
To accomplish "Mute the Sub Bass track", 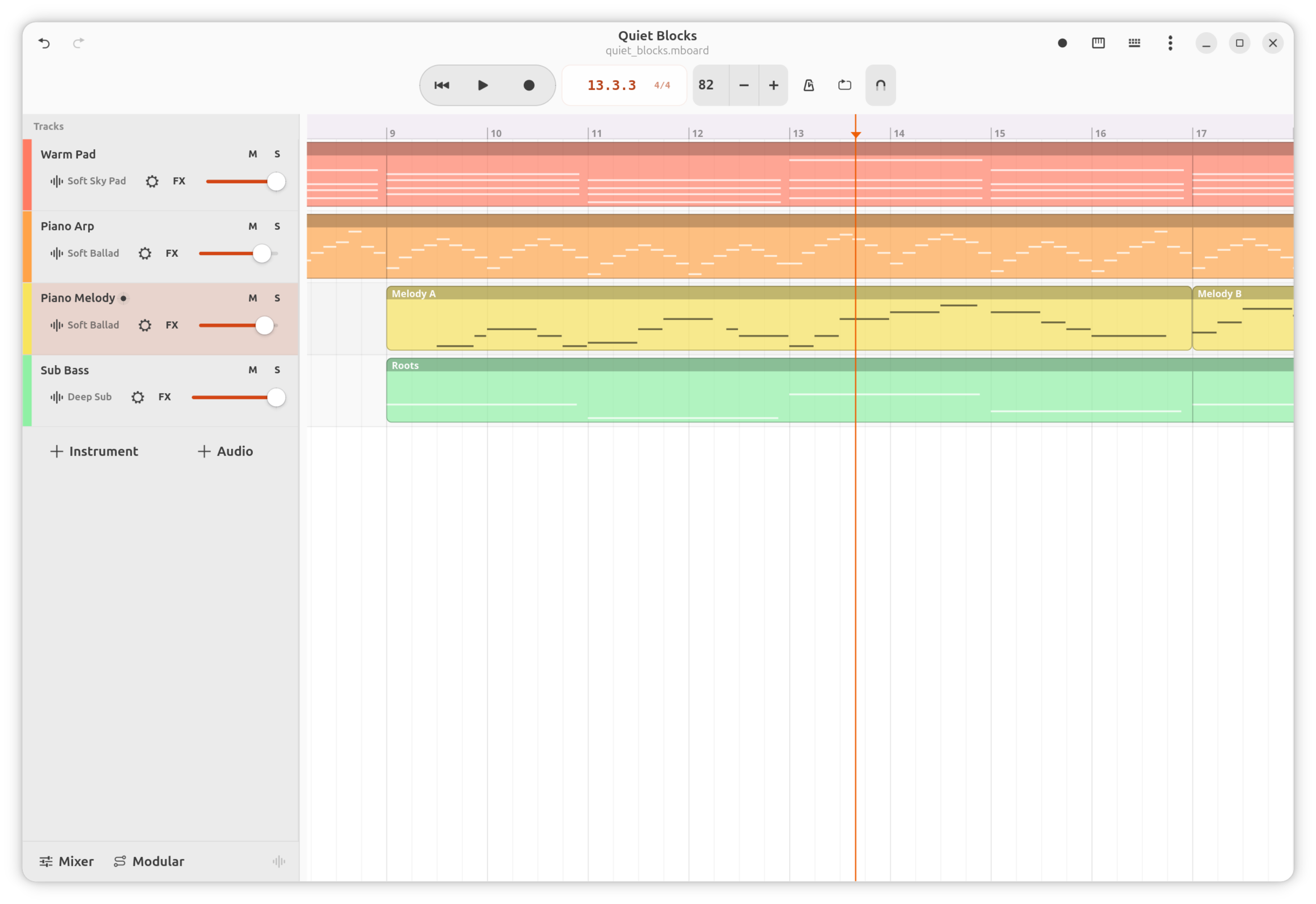I will coord(253,370).
